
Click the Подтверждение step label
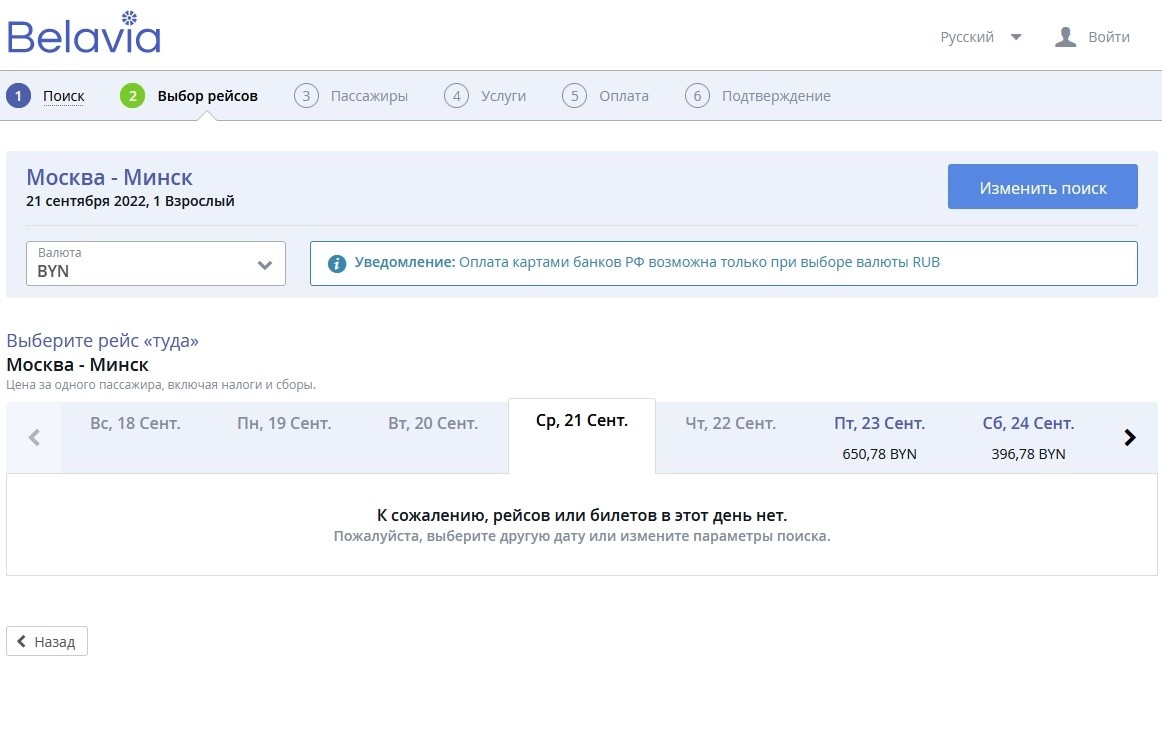coord(776,96)
